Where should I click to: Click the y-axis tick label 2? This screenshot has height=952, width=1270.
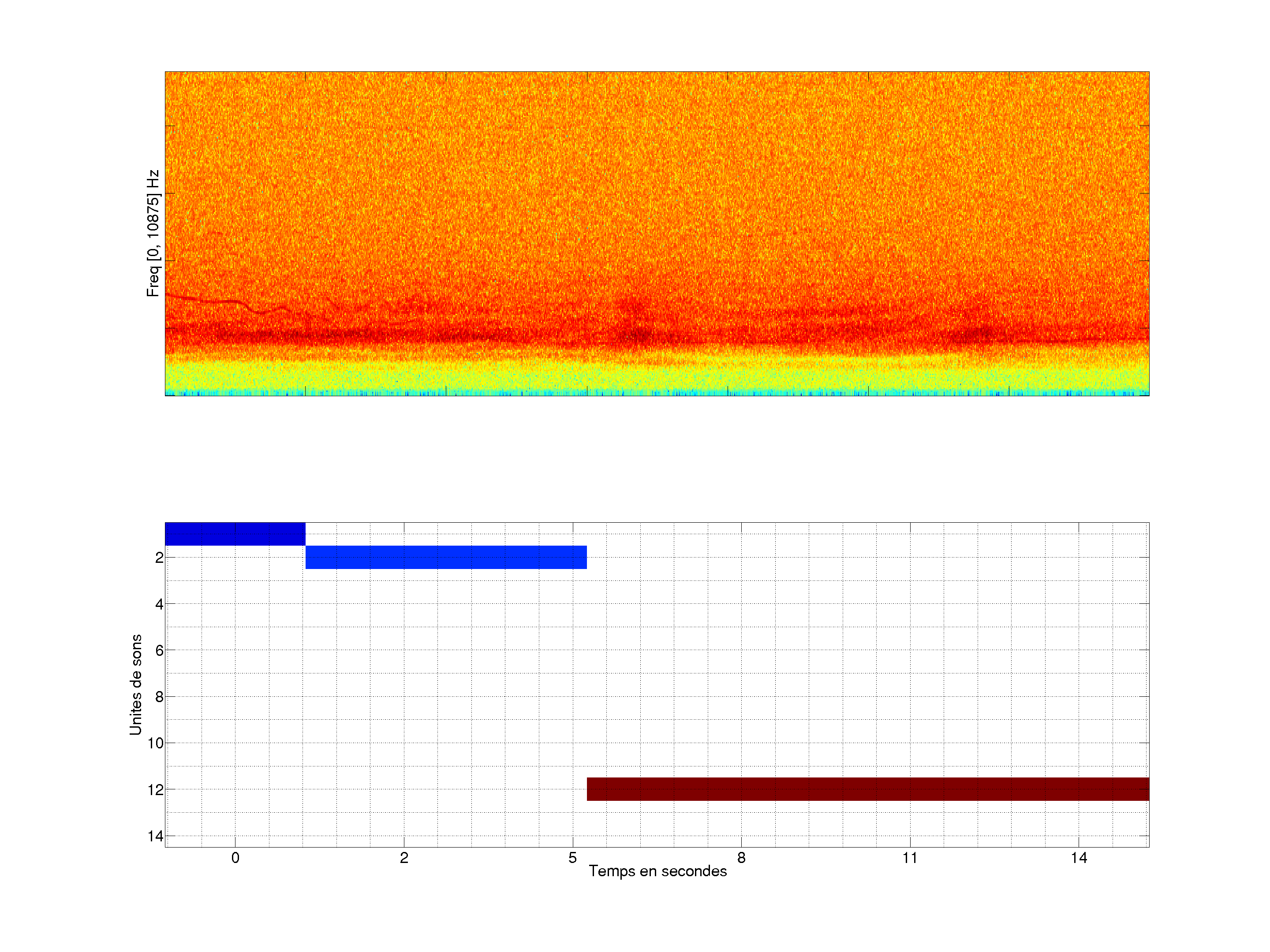159,557
